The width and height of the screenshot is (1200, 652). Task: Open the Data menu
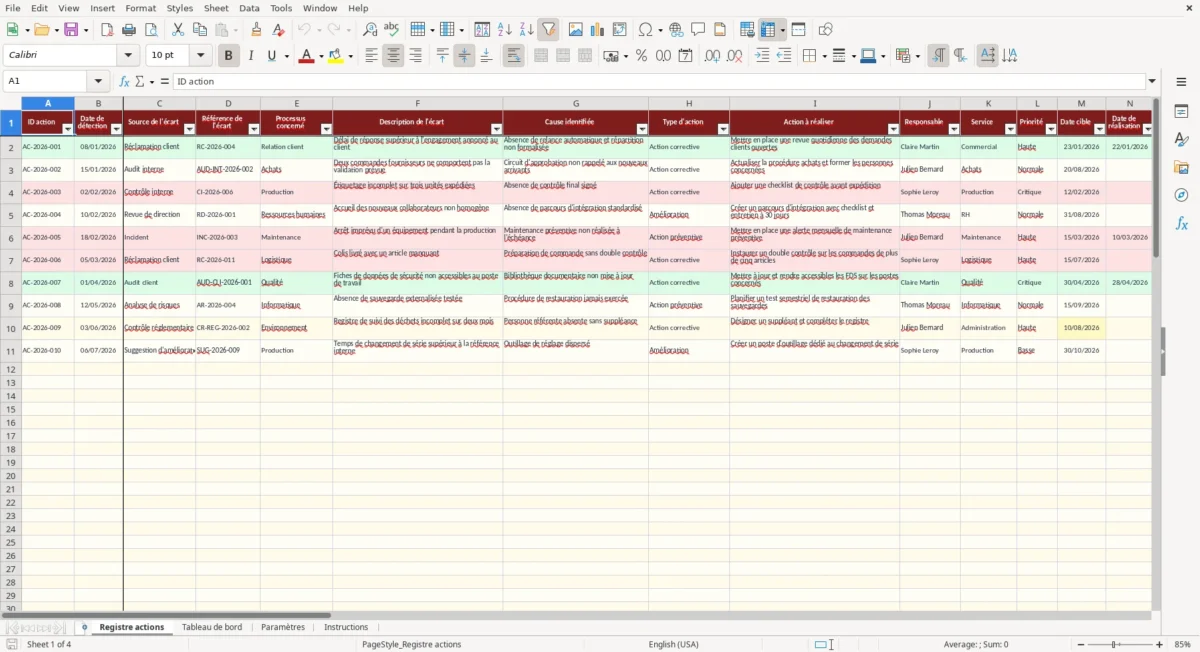click(249, 8)
